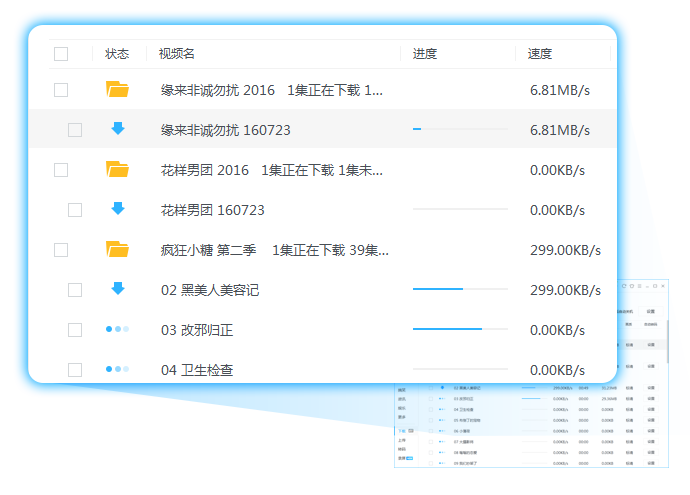Check the box for 缘来非诚勿扰 2016 folder
The width and height of the screenshot is (690, 495).
61,90
